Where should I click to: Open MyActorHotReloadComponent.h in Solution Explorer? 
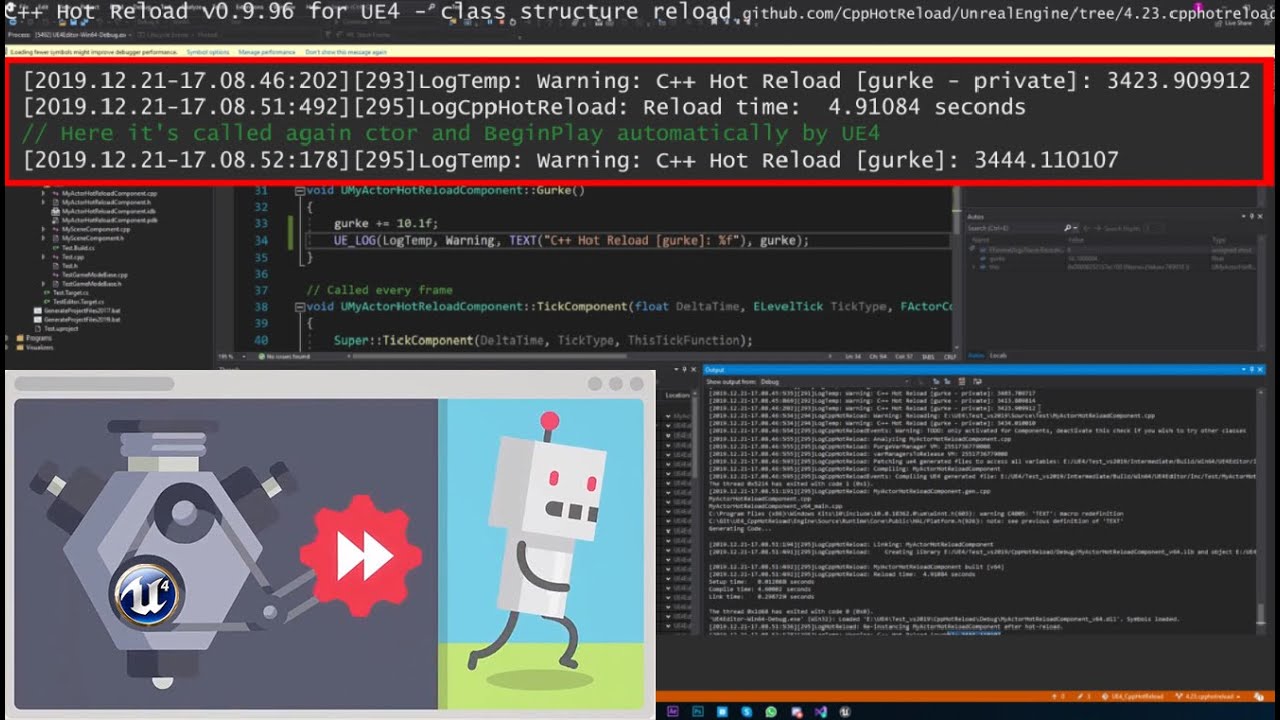point(108,202)
